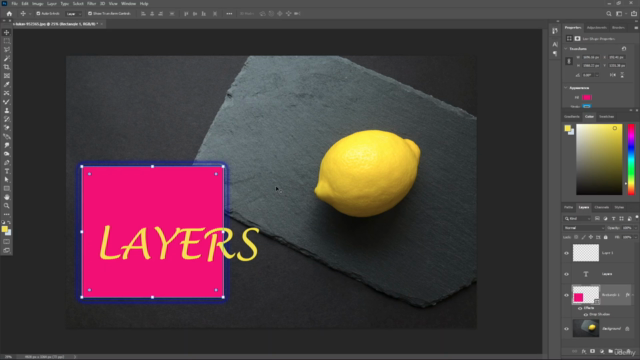Hide the Layer 1 layer
Image resolution: width=640 pixels, height=360 pixels.
pos(567,253)
